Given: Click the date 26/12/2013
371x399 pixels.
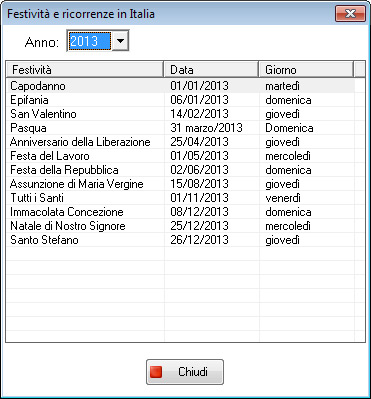Looking at the screenshot, I should pyautogui.click(x=199, y=240).
